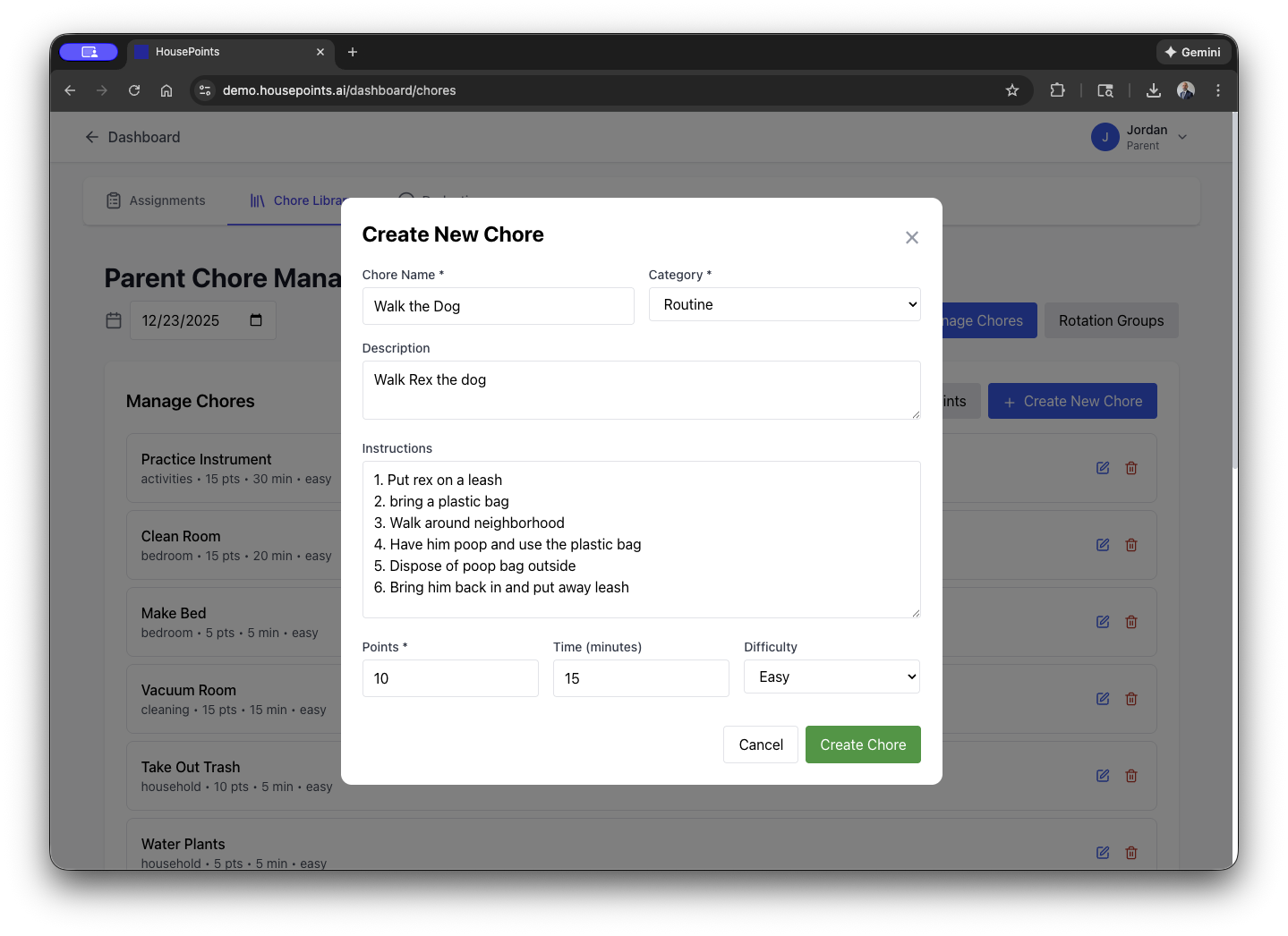Image resolution: width=1288 pixels, height=936 pixels.
Task: Expand the Jordan Parent user menu
Action: [x=1139, y=137]
